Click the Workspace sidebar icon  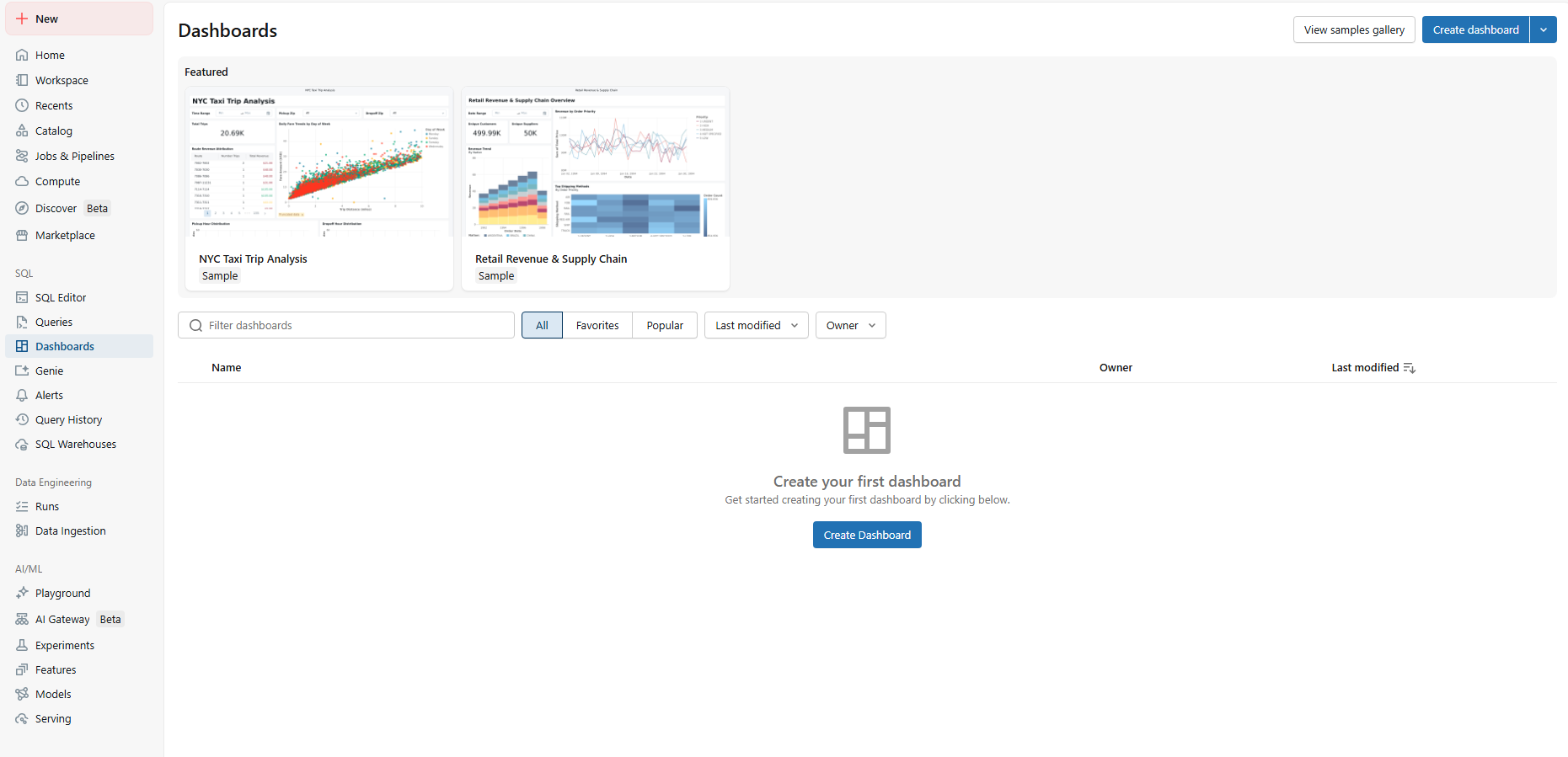(x=22, y=80)
